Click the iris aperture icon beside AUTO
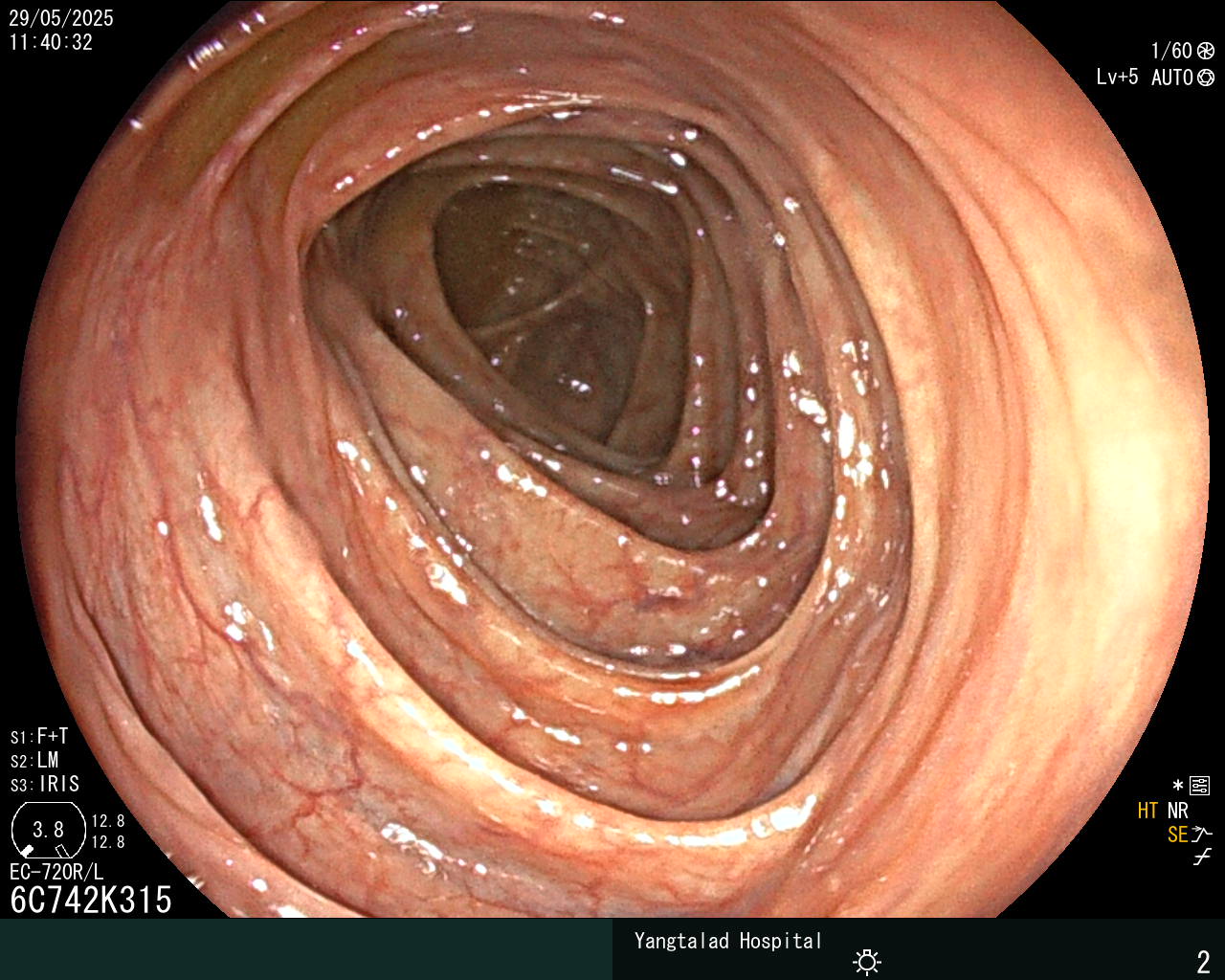This screenshot has height=980, width=1225. tap(1205, 78)
